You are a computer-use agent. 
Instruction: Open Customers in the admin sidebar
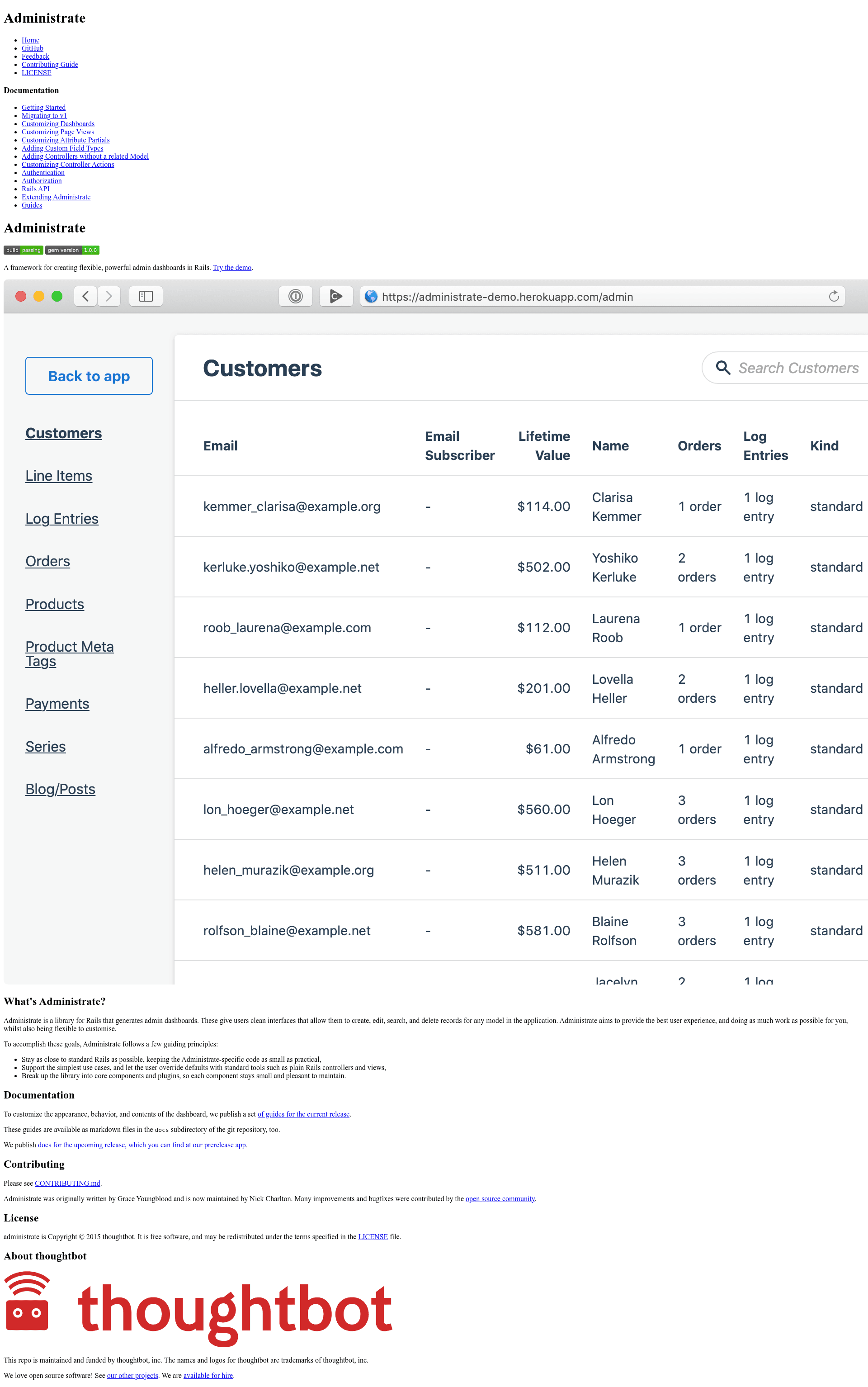click(x=64, y=433)
